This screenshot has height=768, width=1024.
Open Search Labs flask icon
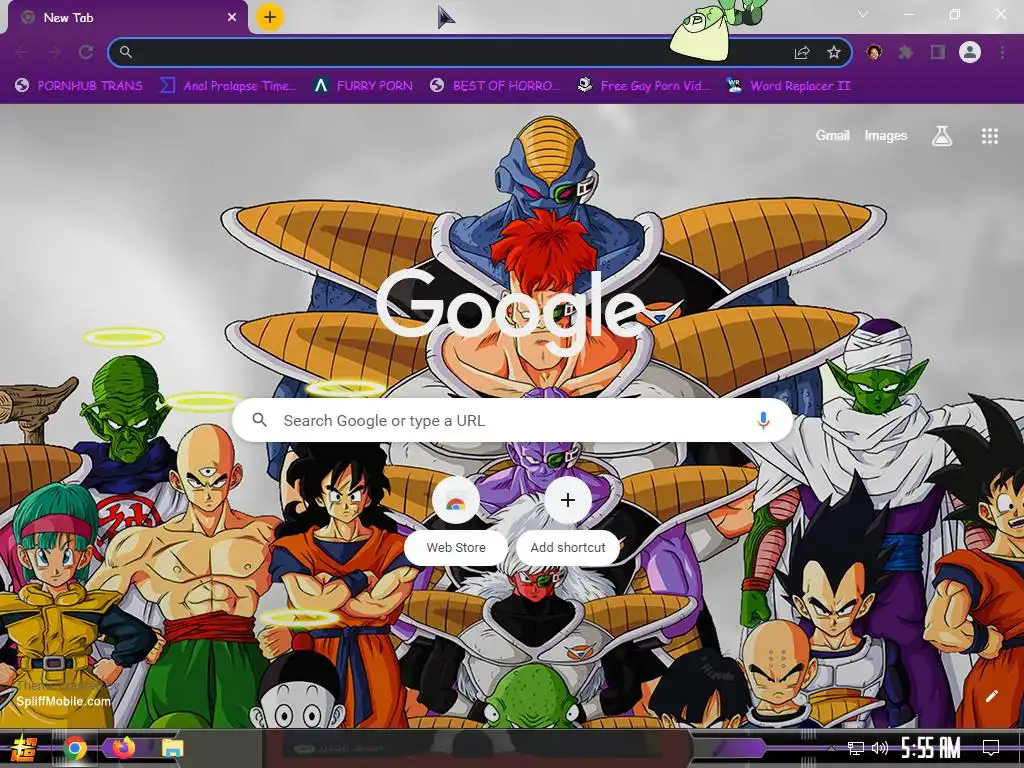click(942, 136)
